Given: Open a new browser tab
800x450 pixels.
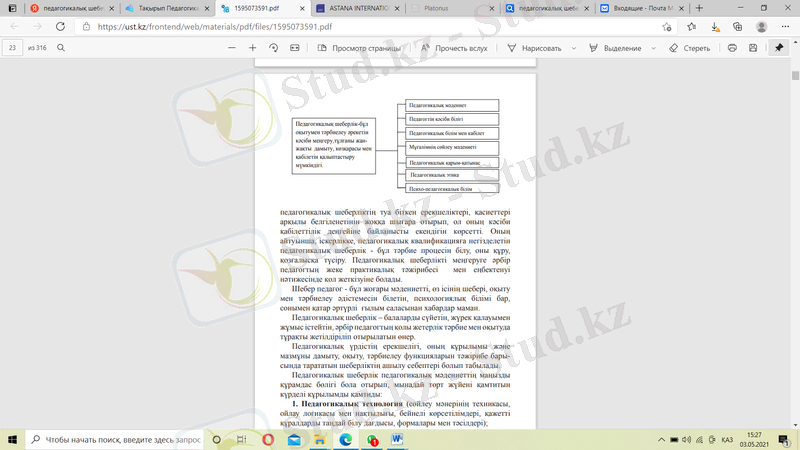Looking at the screenshot, I should pos(699,8).
